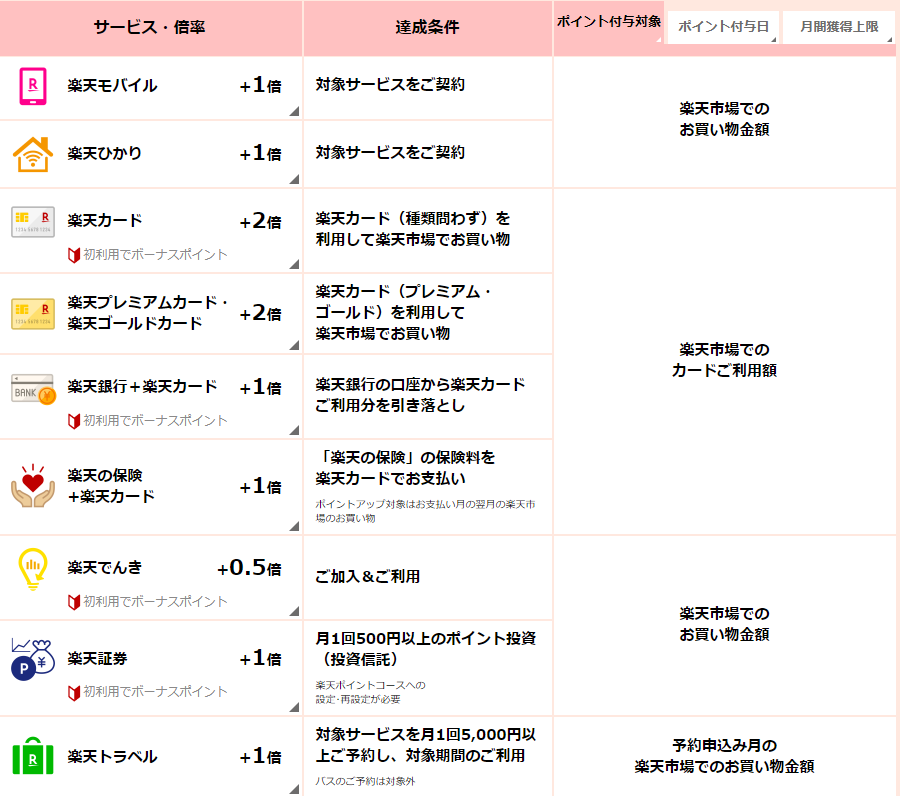
Task: Click beginner mark icon under 楽天カード
Action: 73,255
